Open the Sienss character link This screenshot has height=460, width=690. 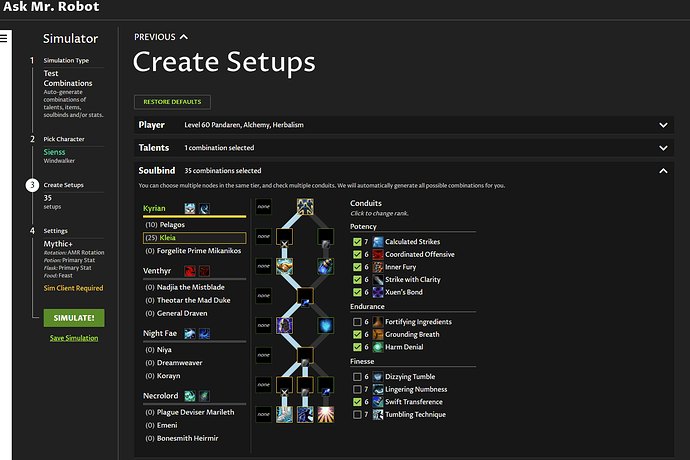click(54, 152)
